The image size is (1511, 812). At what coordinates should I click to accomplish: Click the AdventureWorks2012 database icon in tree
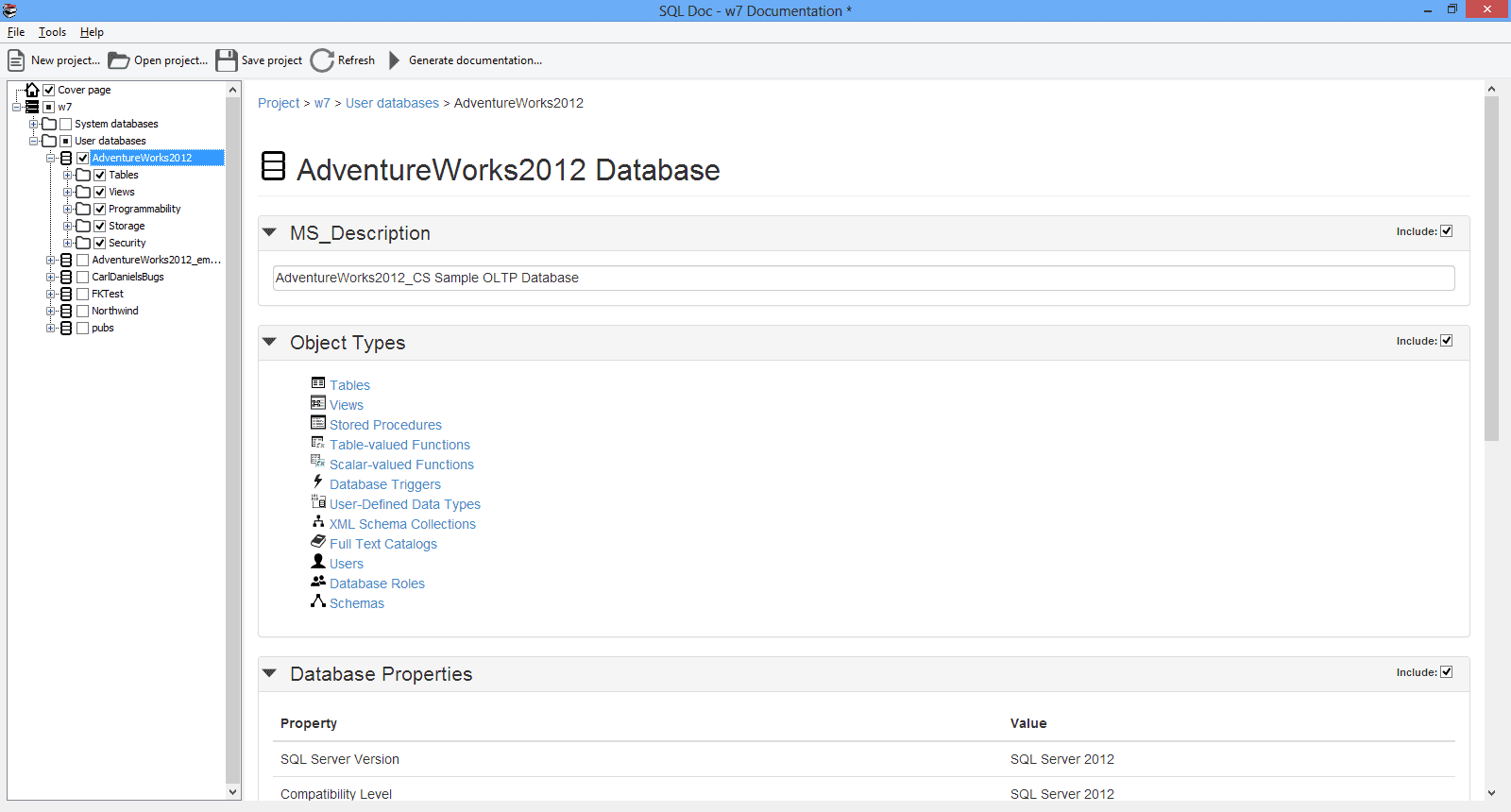(66, 158)
